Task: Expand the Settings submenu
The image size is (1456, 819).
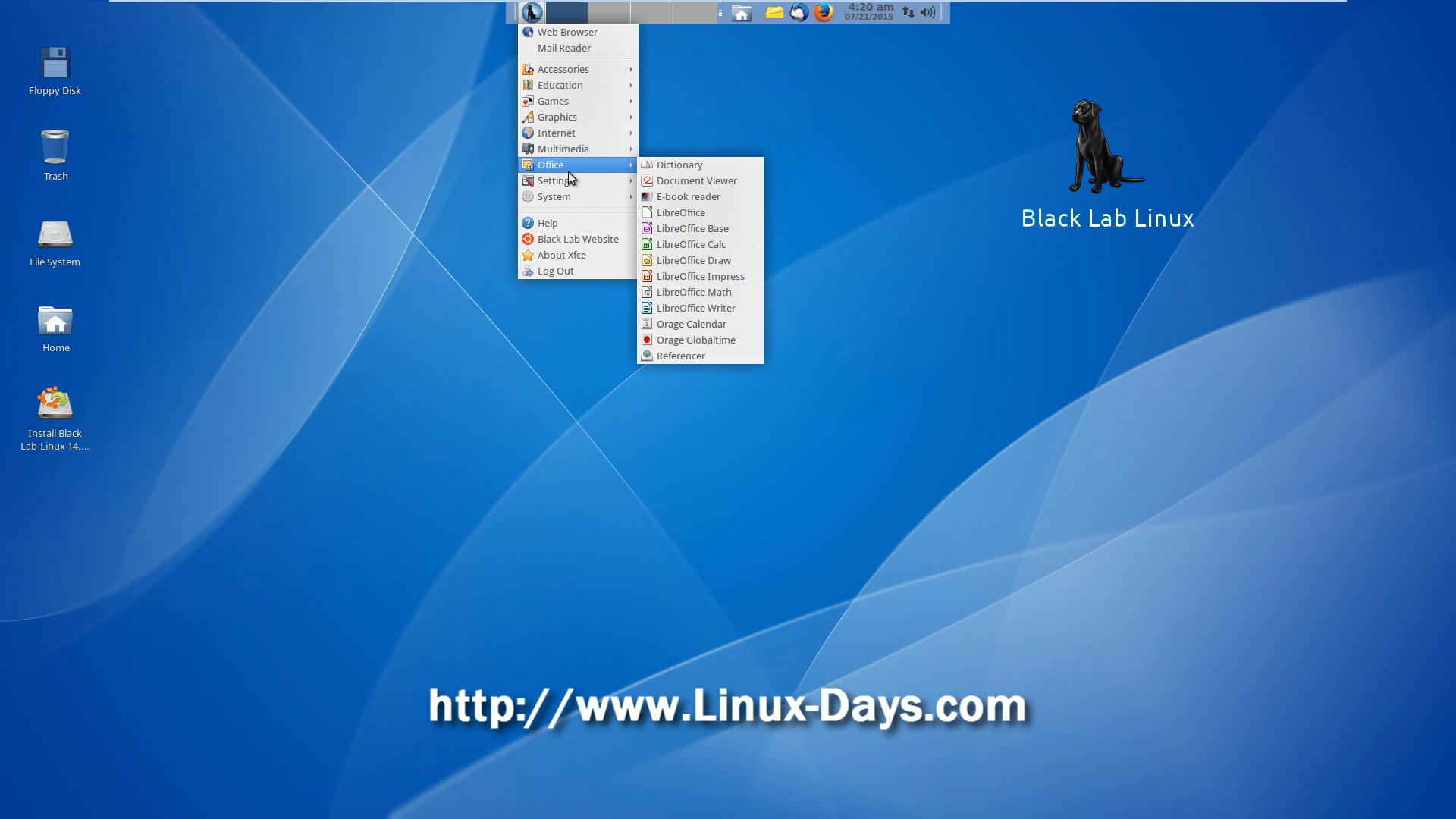Action: [x=578, y=180]
